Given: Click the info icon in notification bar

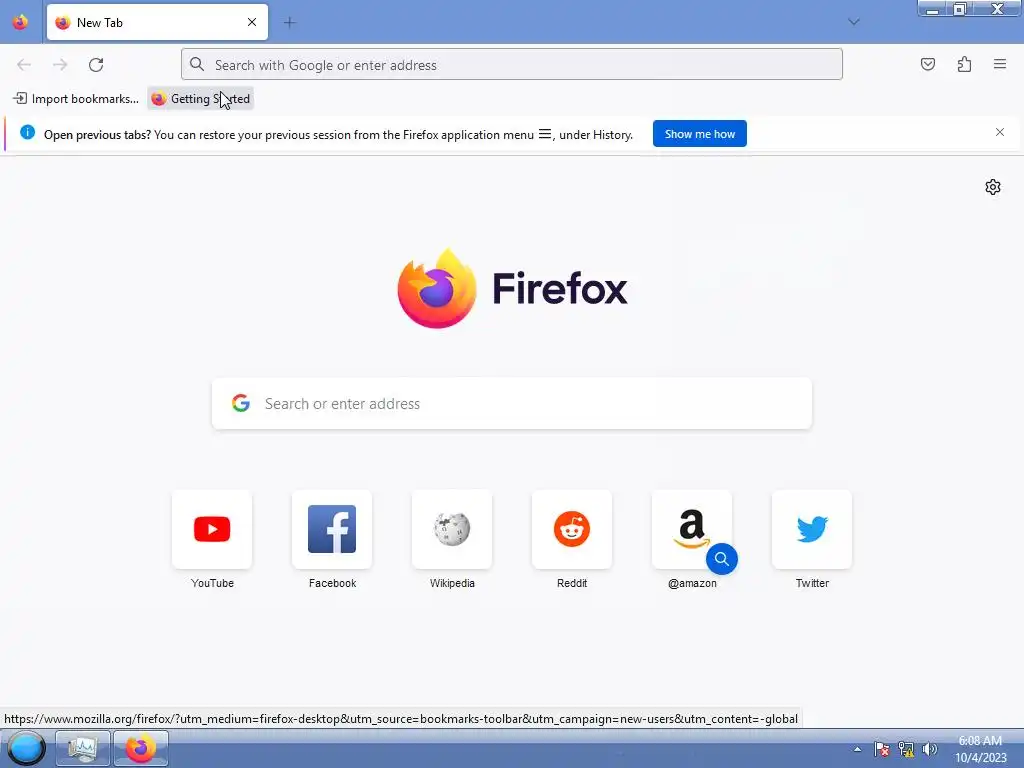Looking at the screenshot, I should (x=27, y=133).
